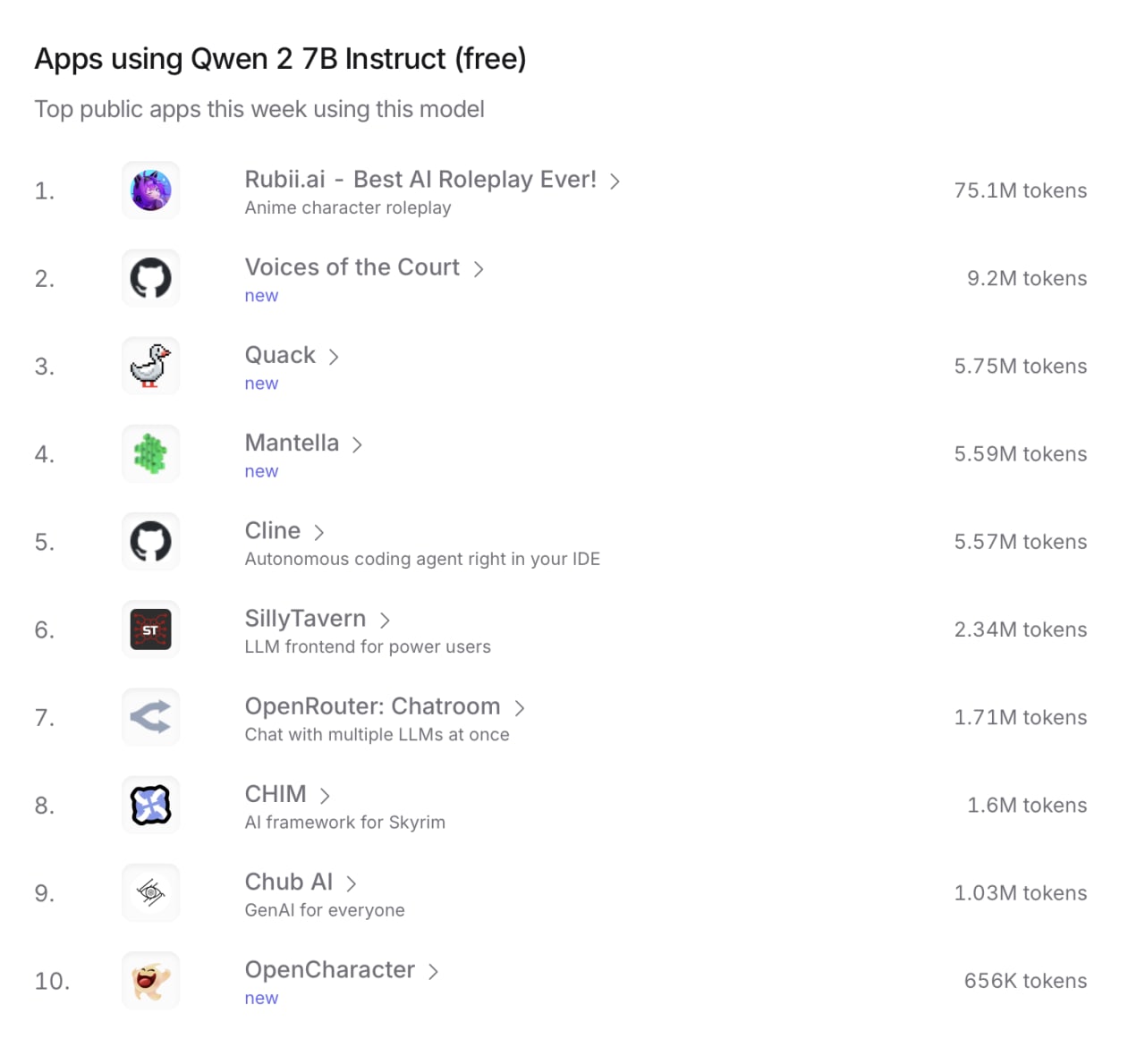Click the Apps using Qwen 2 7B heading
1145x1064 pixels.
click(x=280, y=58)
